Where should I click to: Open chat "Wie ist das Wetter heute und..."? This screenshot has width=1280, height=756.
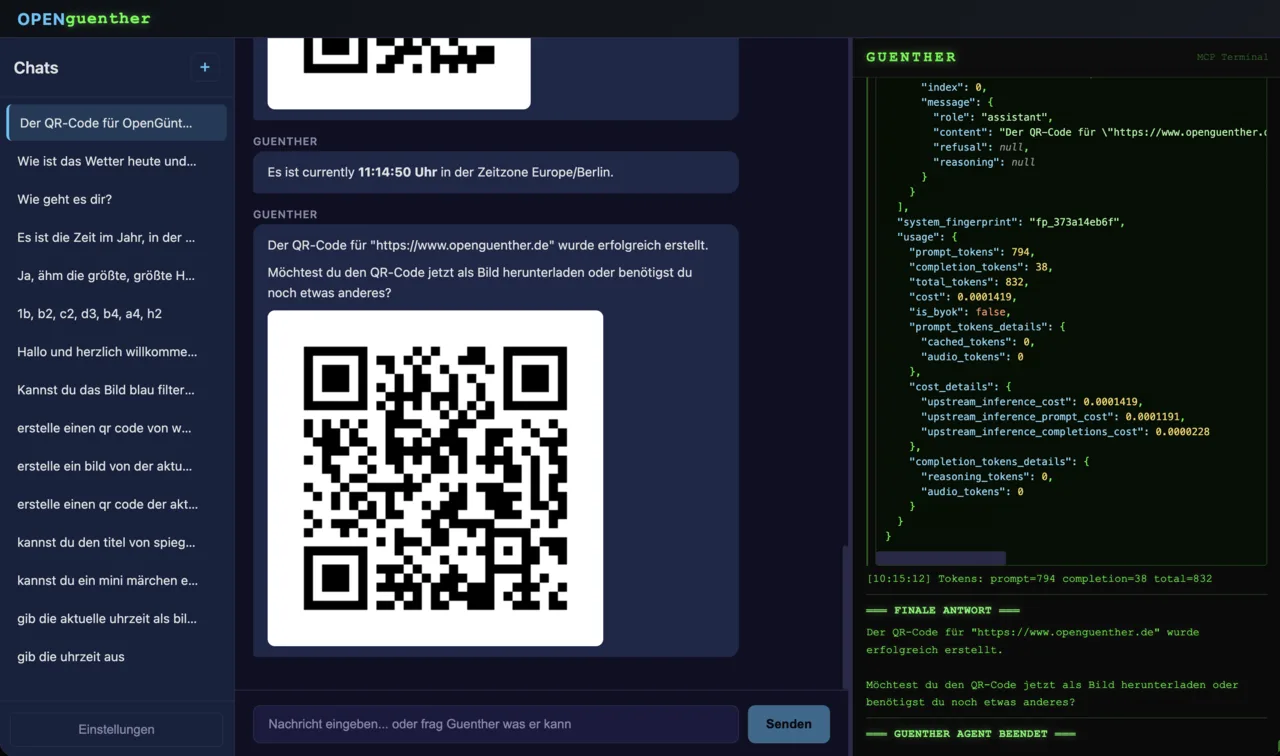pyautogui.click(x=117, y=161)
